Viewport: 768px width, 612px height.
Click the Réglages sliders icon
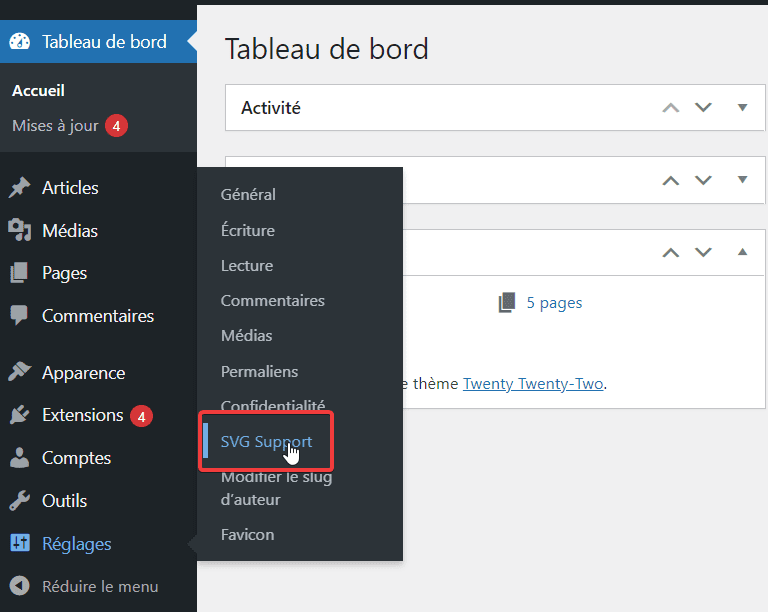20,543
